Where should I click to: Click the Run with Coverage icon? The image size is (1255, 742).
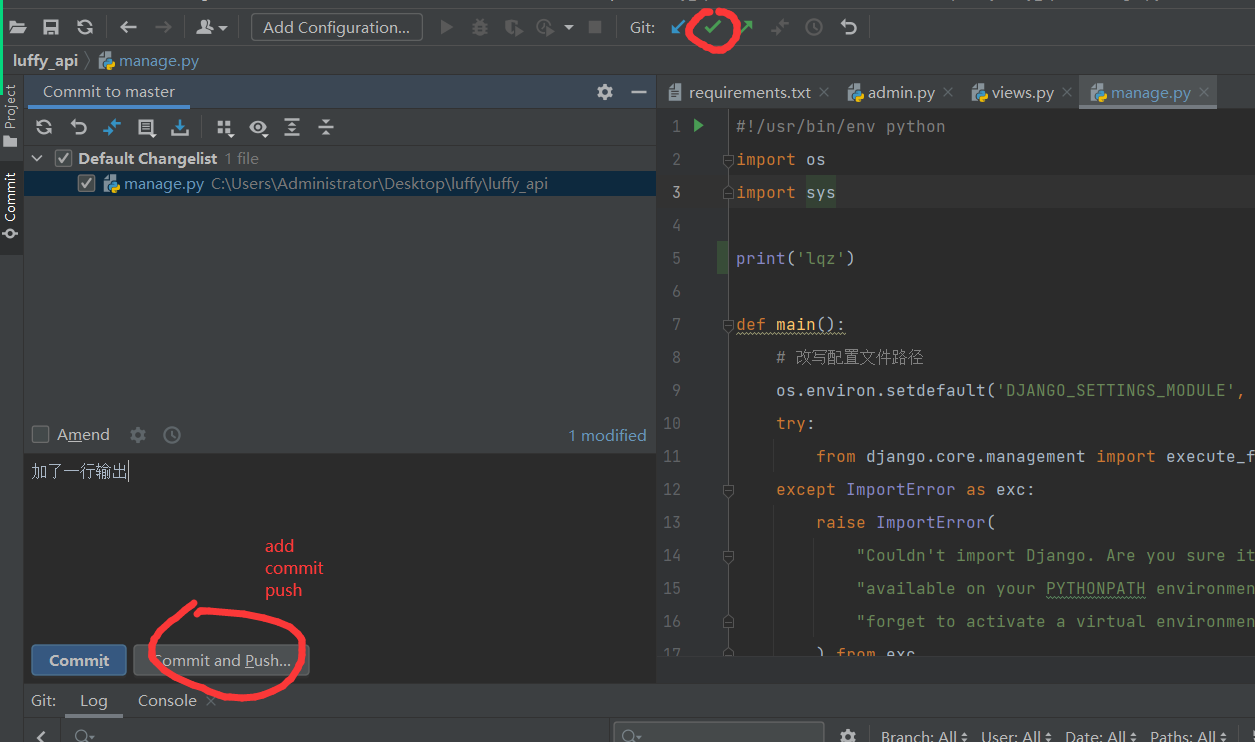[x=513, y=27]
